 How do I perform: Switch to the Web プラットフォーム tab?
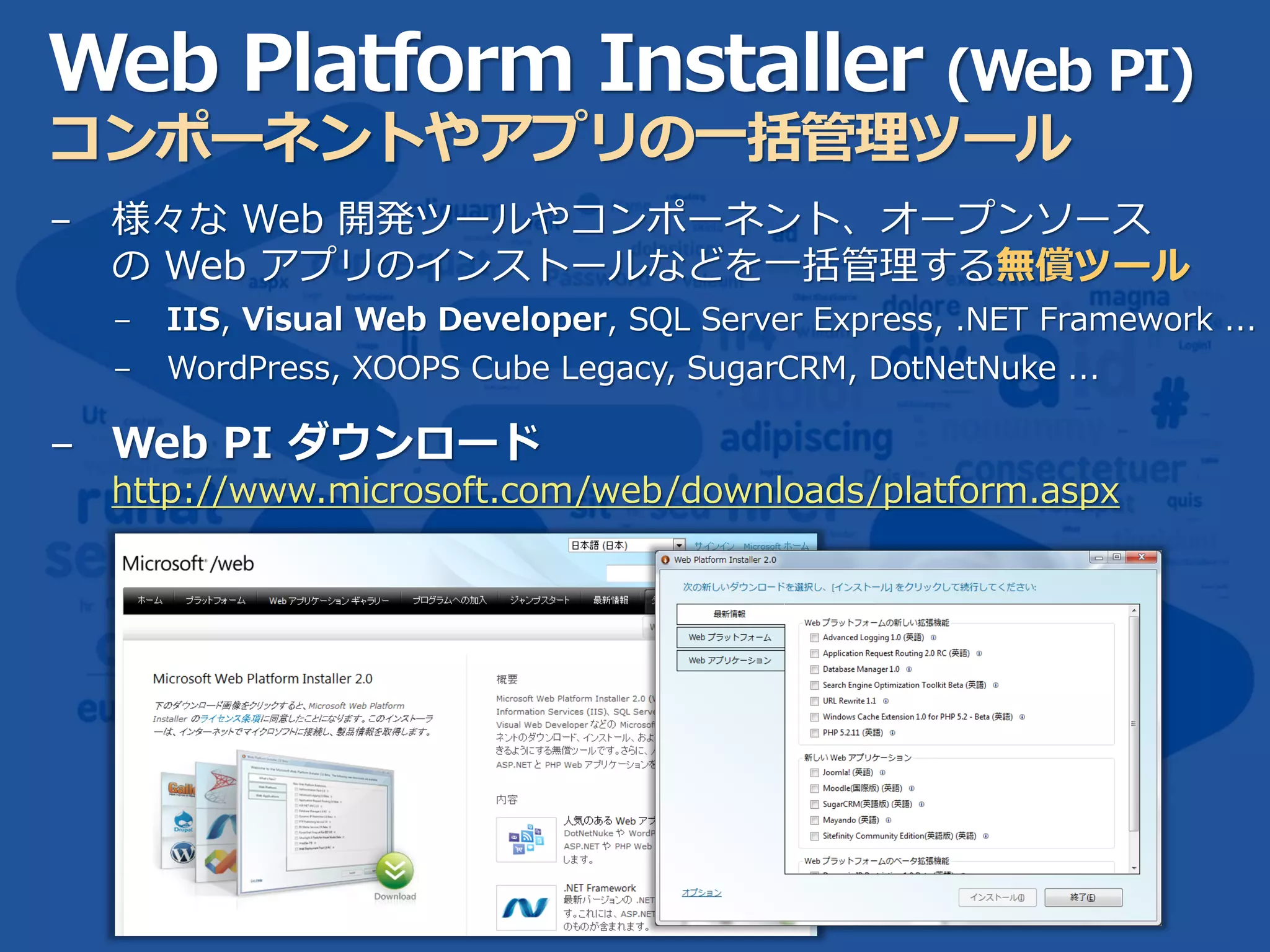click(x=730, y=637)
